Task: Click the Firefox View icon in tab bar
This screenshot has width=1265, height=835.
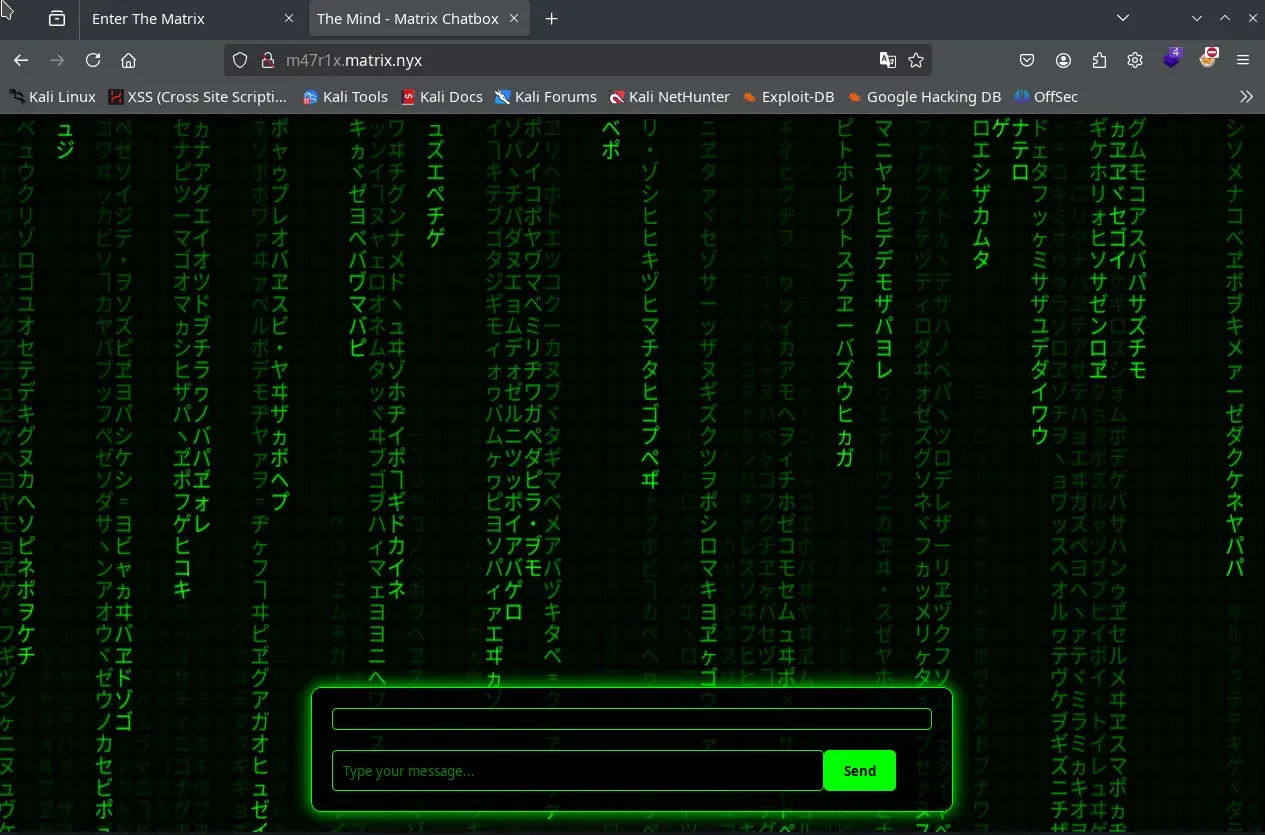Action: (57, 19)
